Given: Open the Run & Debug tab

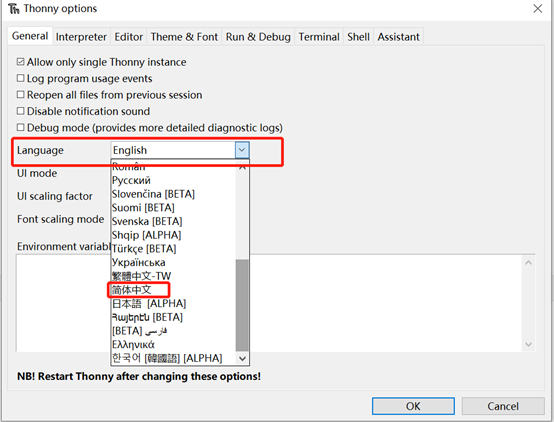Looking at the screenshot, I should point(258,37).
